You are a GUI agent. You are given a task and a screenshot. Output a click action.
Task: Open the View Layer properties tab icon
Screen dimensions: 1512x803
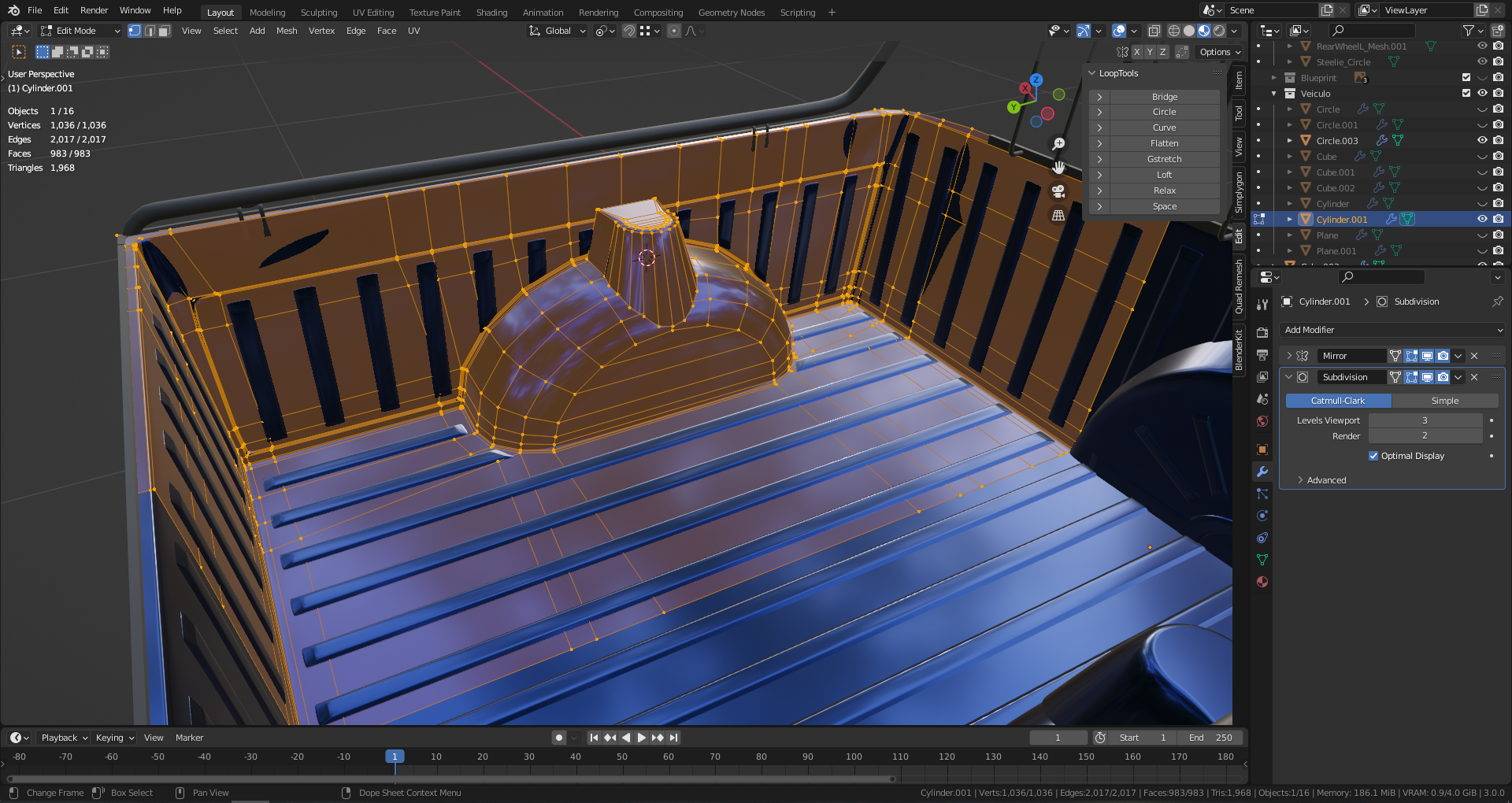tap(1262, 376)
